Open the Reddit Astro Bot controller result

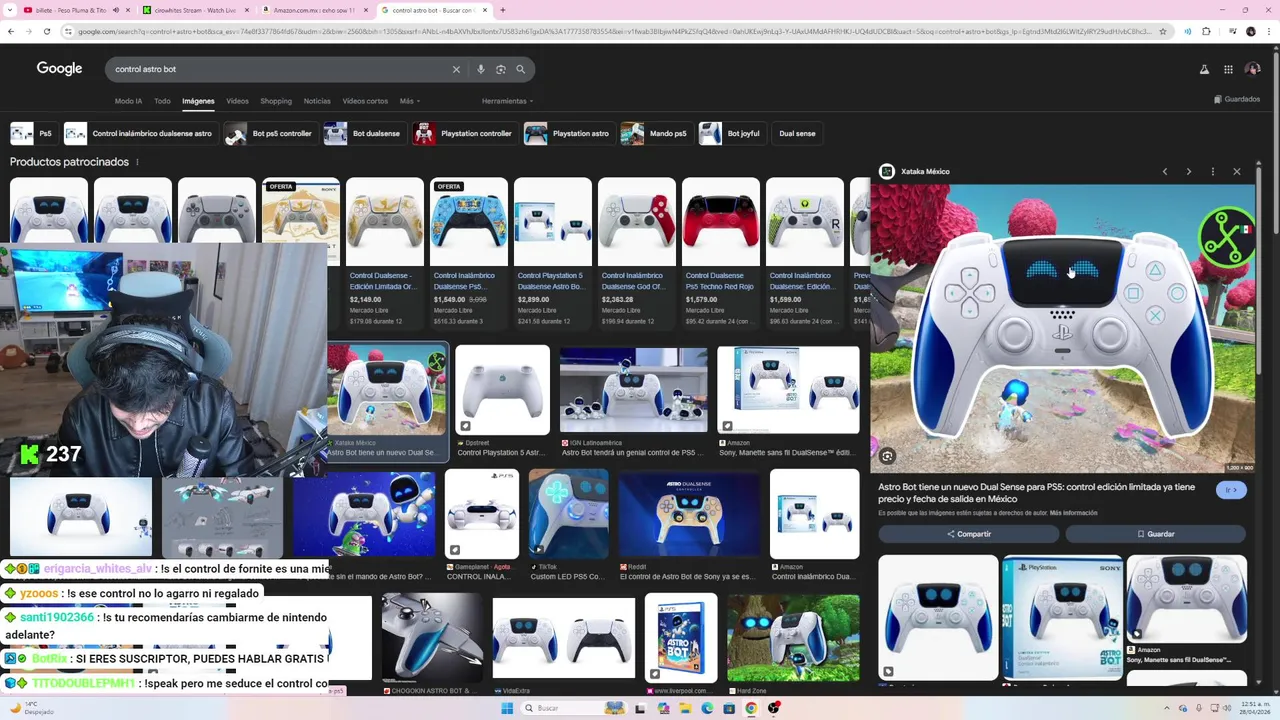pyautogui.click(x=689, y=512)
